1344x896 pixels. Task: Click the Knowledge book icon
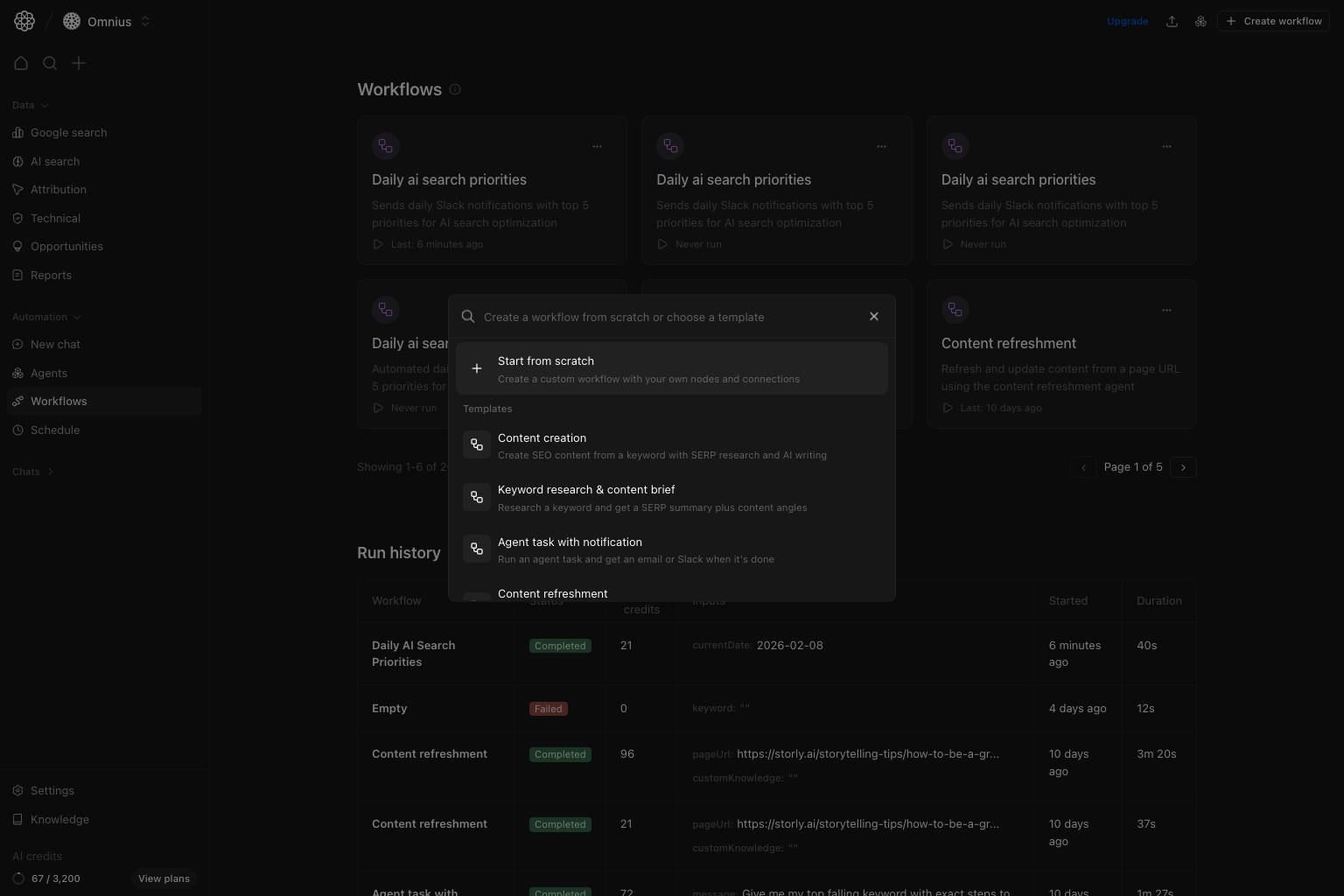pyautogui.click(x=18, y=819)
